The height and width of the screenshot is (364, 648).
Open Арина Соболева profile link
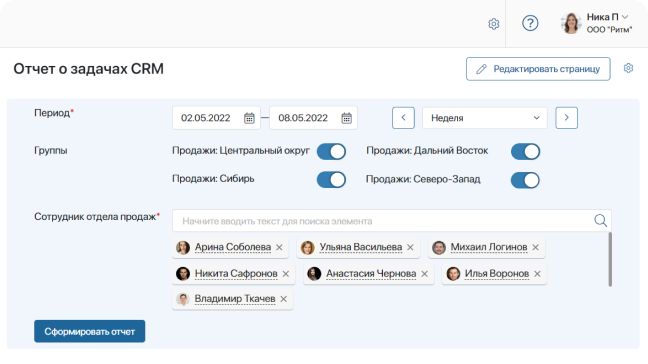233,247
